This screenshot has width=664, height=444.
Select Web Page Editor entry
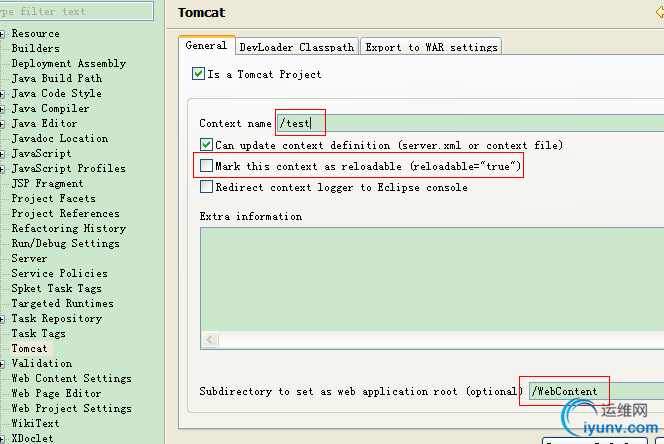tap(56, 394)
